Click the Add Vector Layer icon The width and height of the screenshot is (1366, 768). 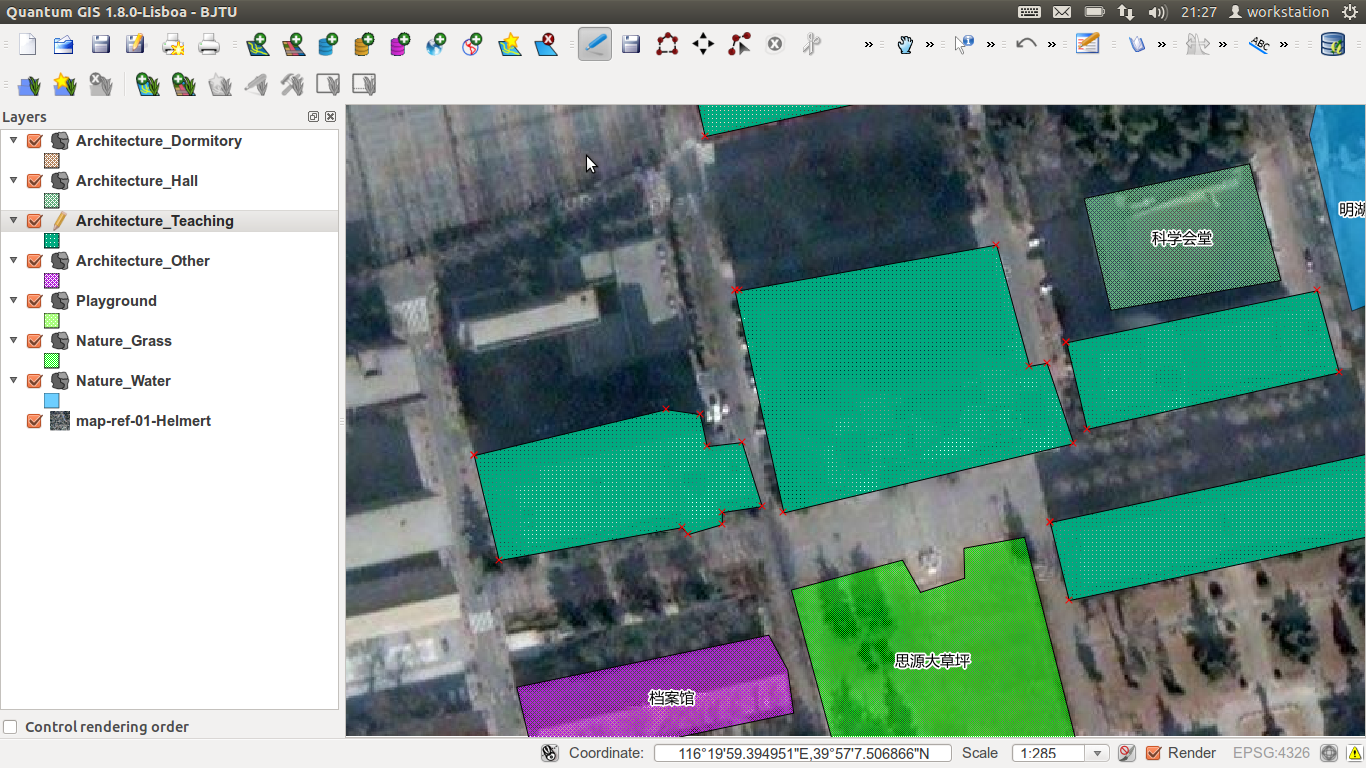pos(257,44)
